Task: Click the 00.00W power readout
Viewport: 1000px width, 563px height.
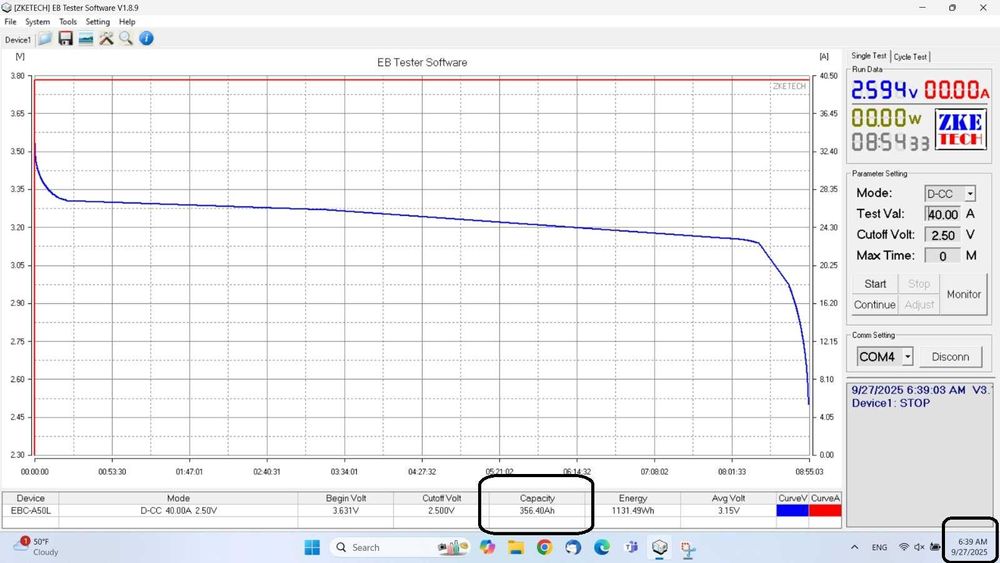Action: (886, 117)
